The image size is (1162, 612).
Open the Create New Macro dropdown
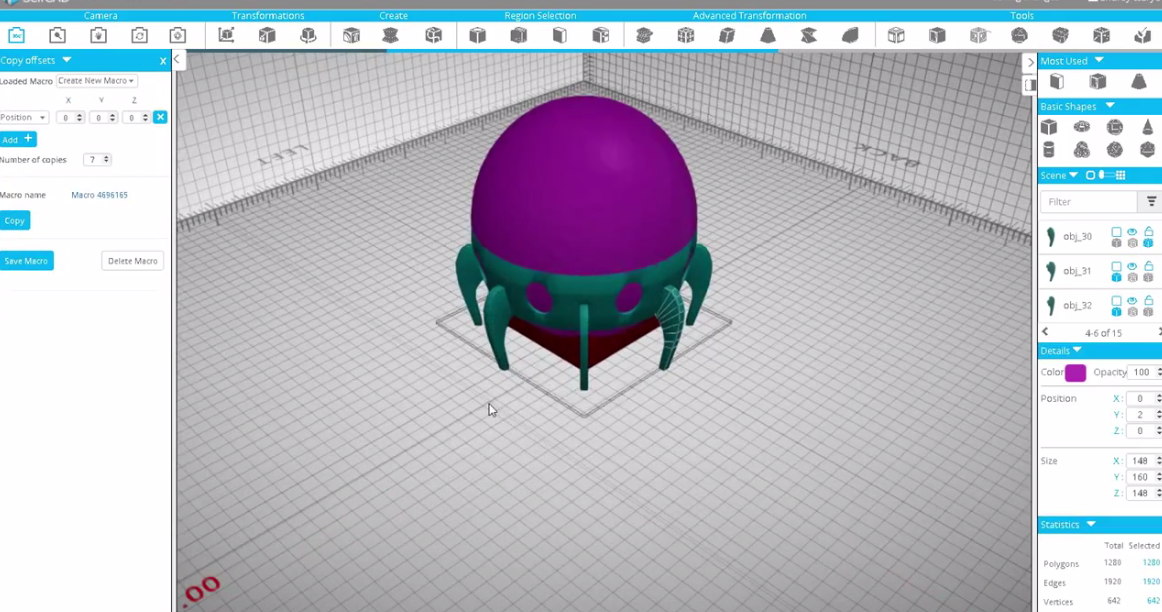96,81
